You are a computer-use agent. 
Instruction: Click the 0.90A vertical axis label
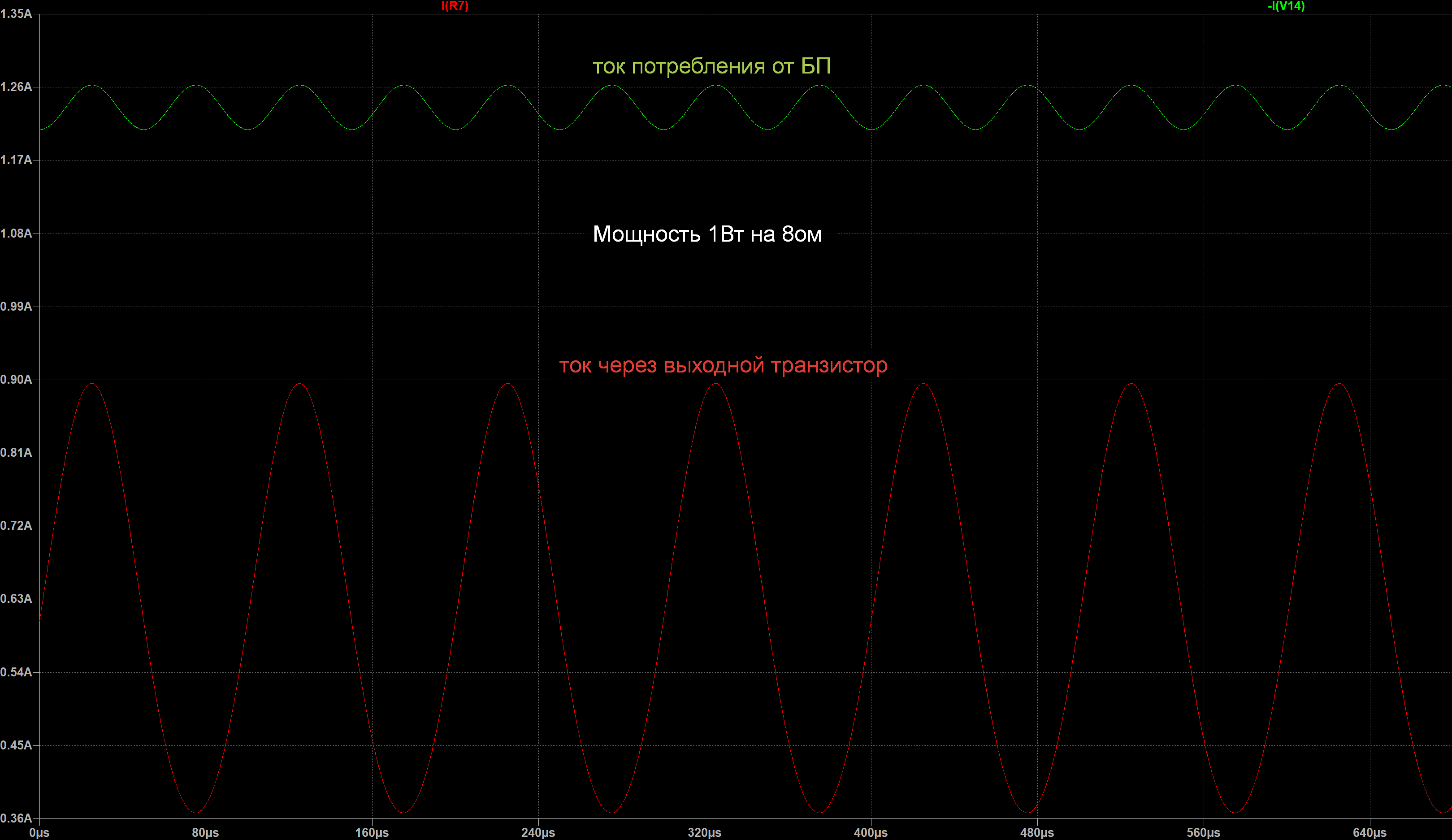(16, 379)
